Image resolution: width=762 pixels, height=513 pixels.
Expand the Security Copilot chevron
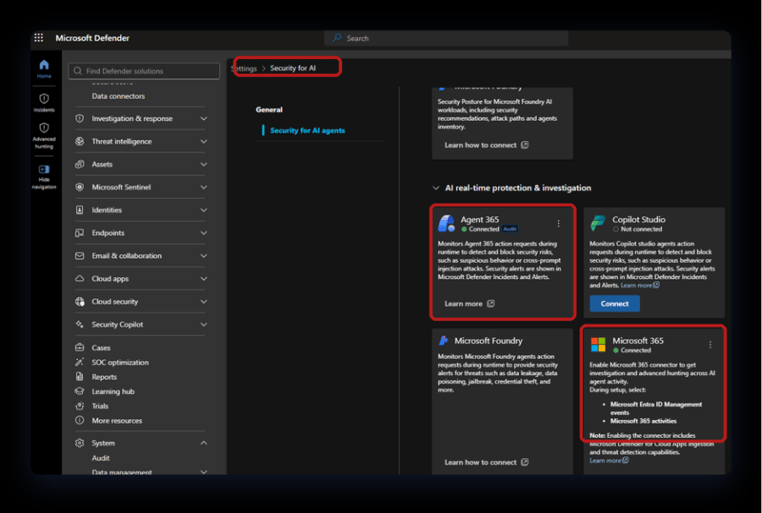tap(204, 325)
